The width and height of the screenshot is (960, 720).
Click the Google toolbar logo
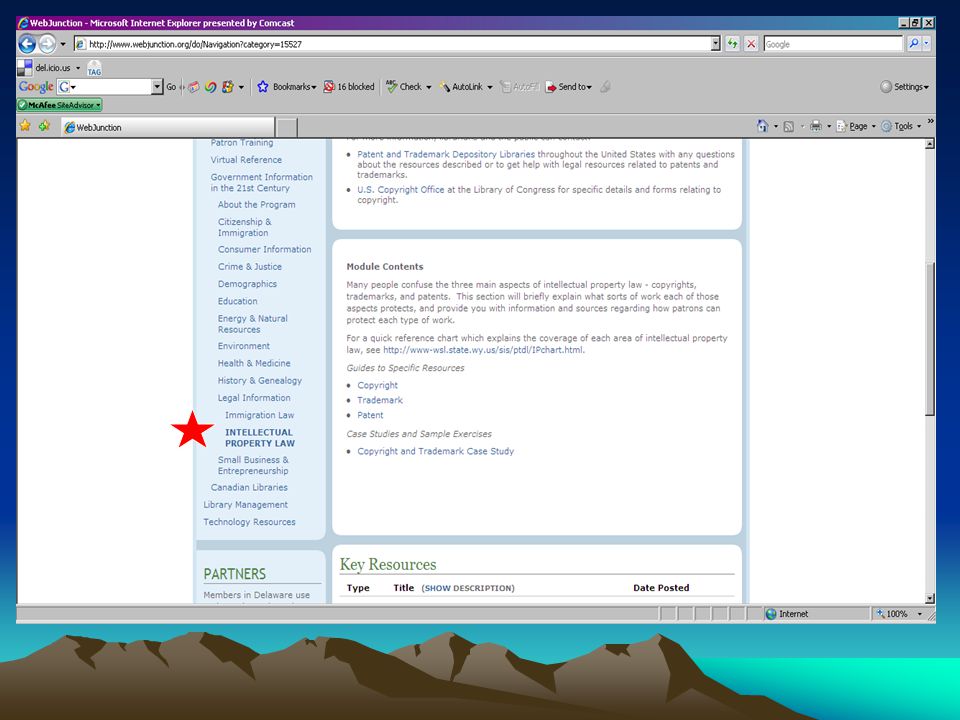coord(36,87)
